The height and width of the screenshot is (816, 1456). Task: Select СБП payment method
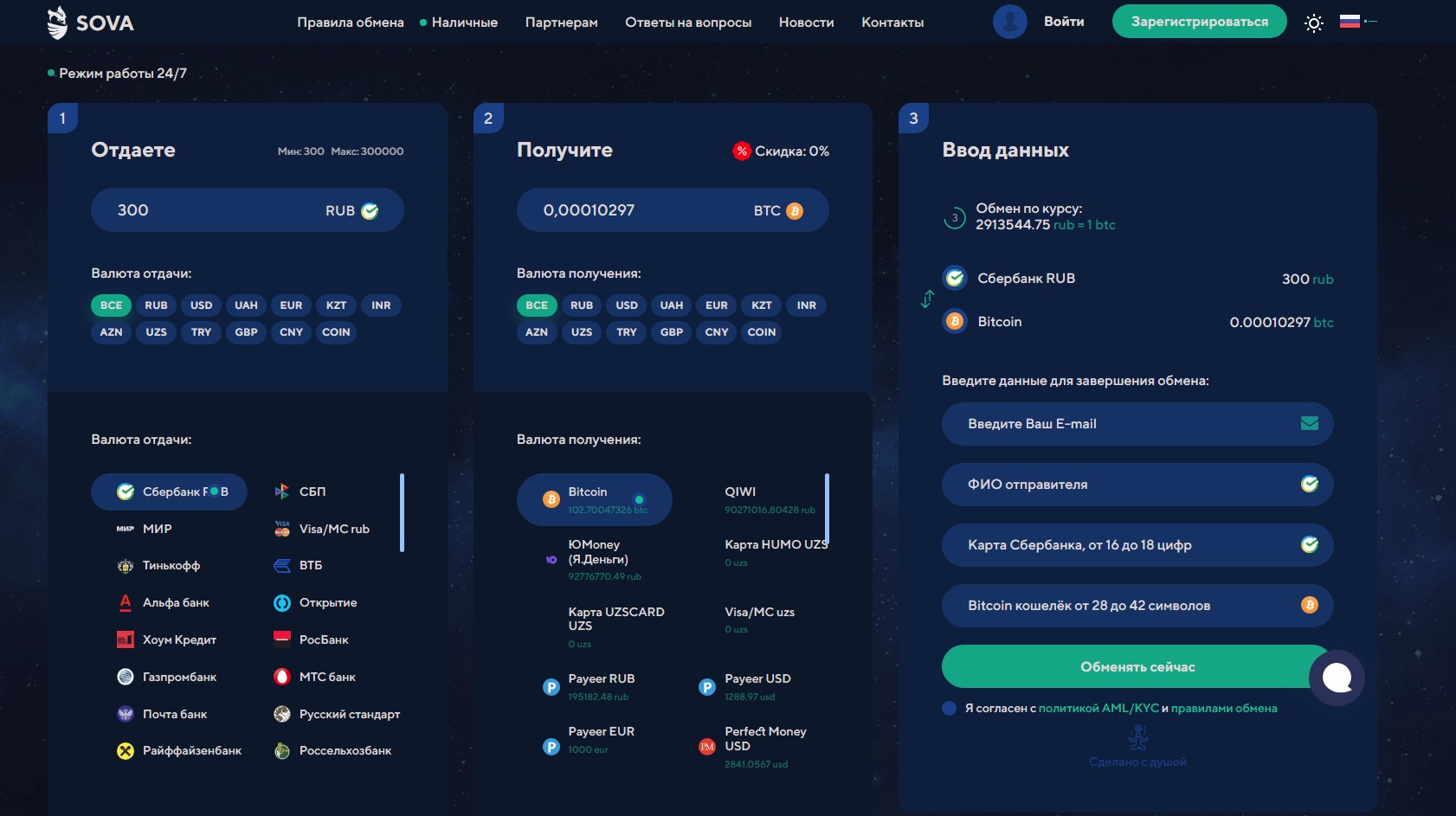click(x=300, y=492)
